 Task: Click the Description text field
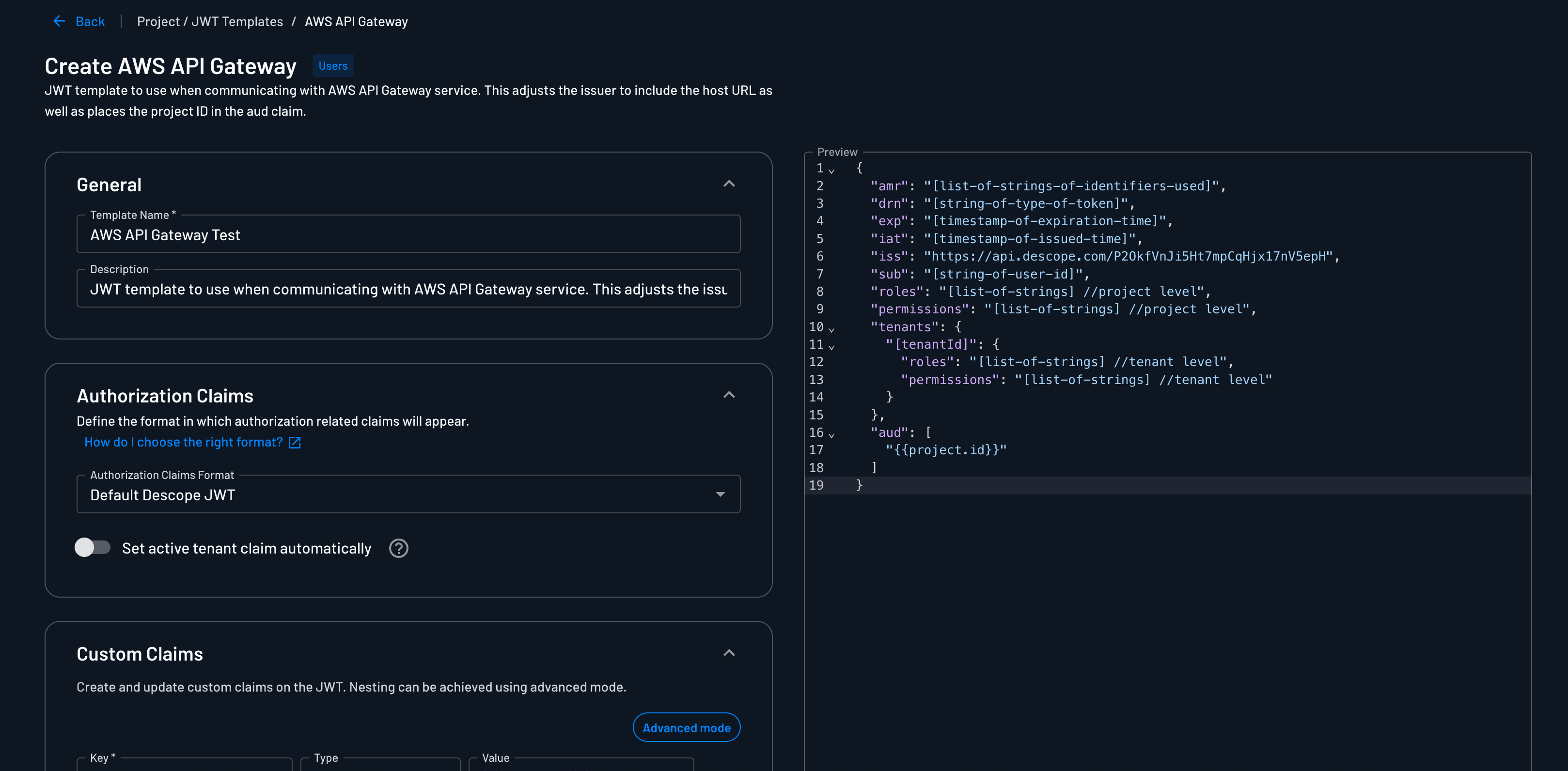click(x=408, y=289)
